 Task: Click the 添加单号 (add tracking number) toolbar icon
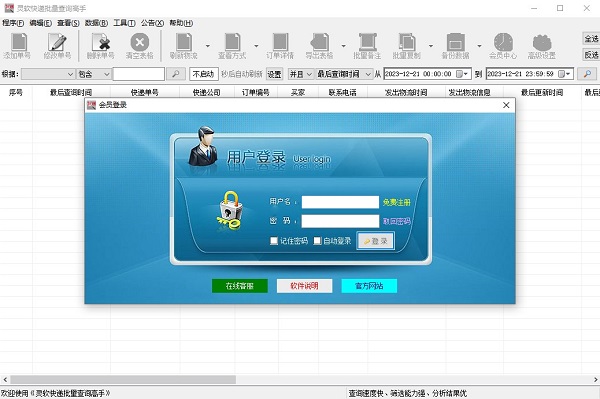tap(18, 46)
